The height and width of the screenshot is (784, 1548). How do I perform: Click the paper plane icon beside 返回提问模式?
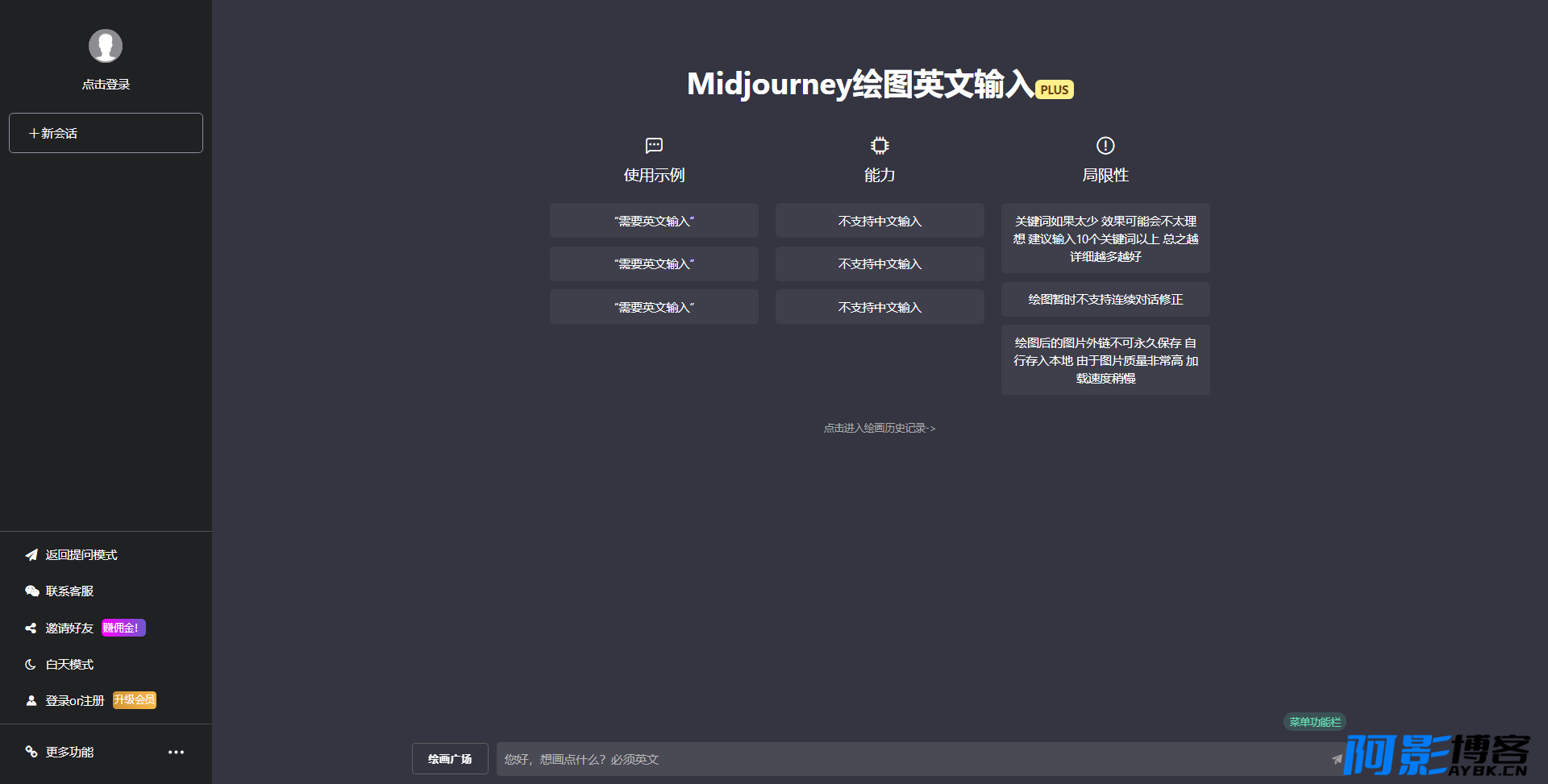point(31,555)
